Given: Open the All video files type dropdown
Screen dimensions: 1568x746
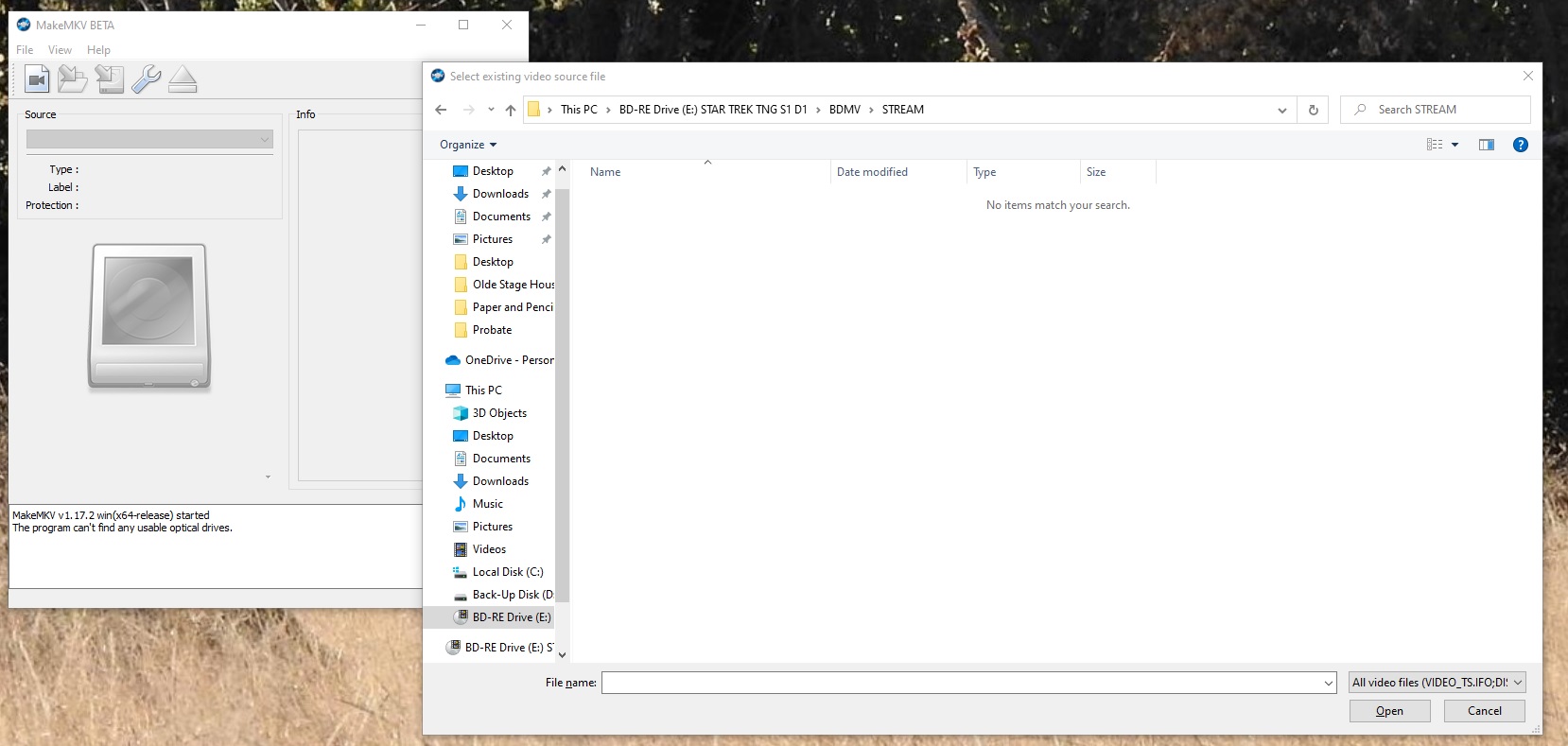Looking at the screenshot, I should click(1437, 683).
